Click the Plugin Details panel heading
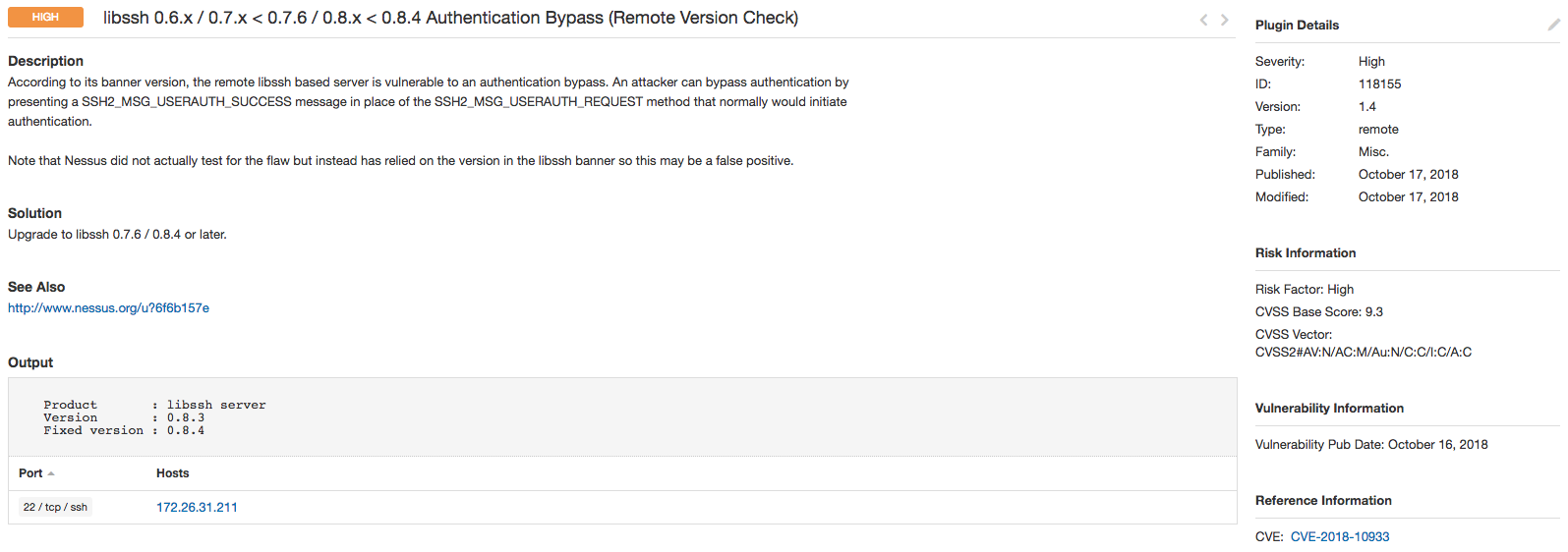 click(1297, 26)
